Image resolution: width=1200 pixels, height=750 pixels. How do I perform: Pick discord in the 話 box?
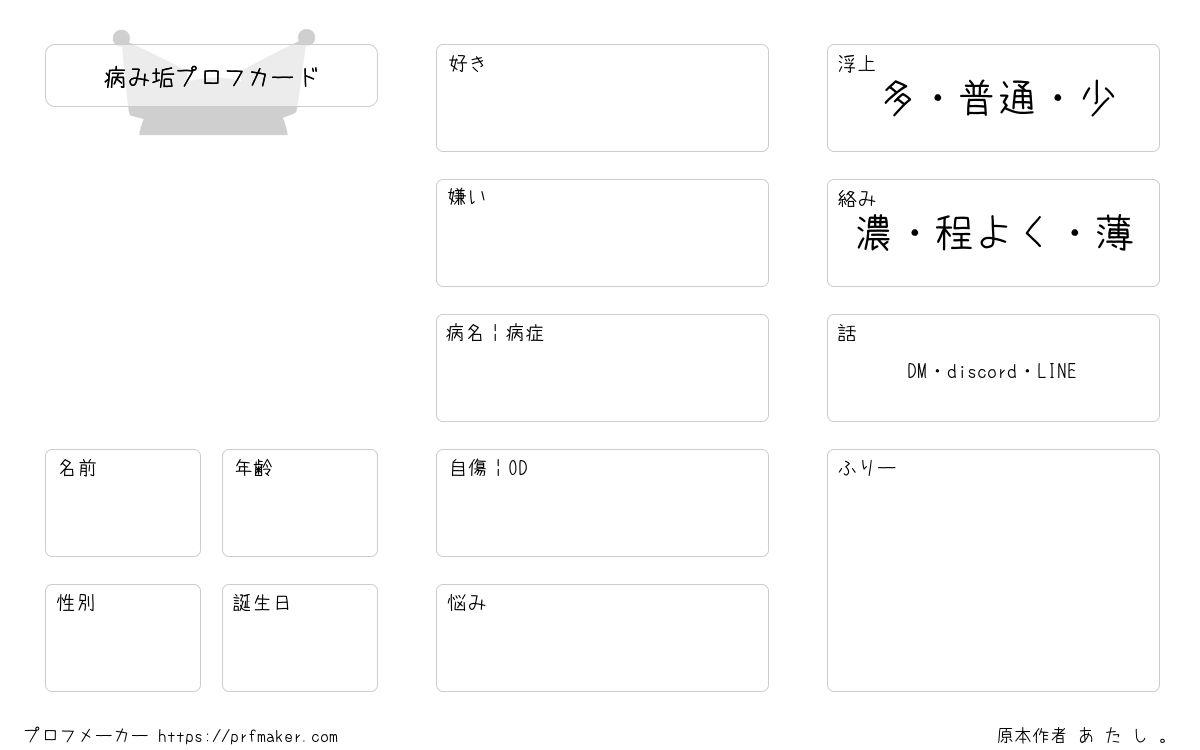982,372
